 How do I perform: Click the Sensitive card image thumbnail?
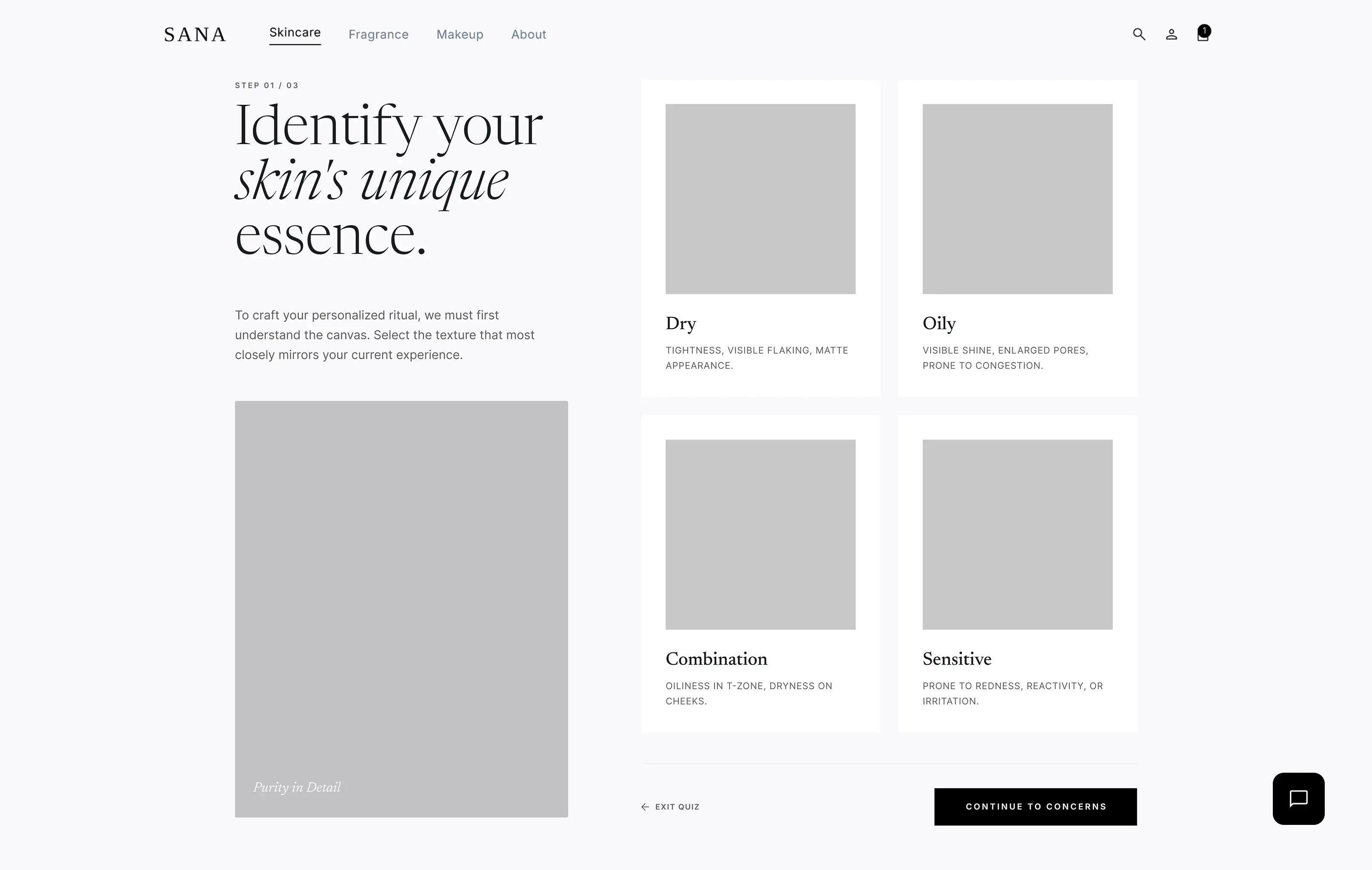[1017, 535]
